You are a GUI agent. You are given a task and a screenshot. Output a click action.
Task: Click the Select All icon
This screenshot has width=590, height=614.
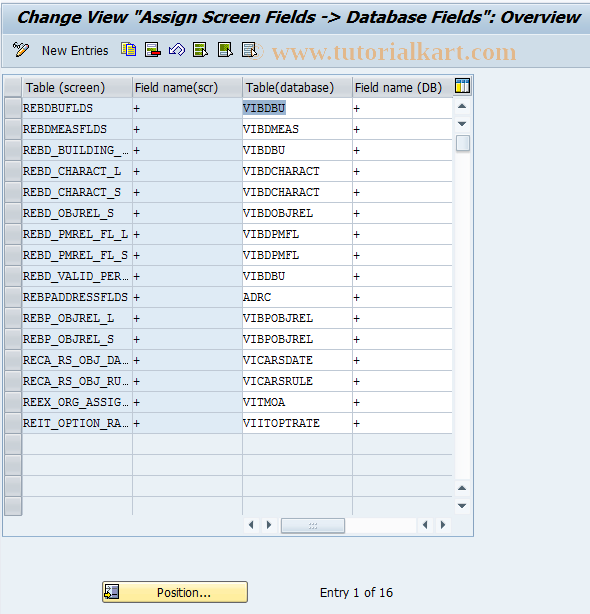click(200, 50)
